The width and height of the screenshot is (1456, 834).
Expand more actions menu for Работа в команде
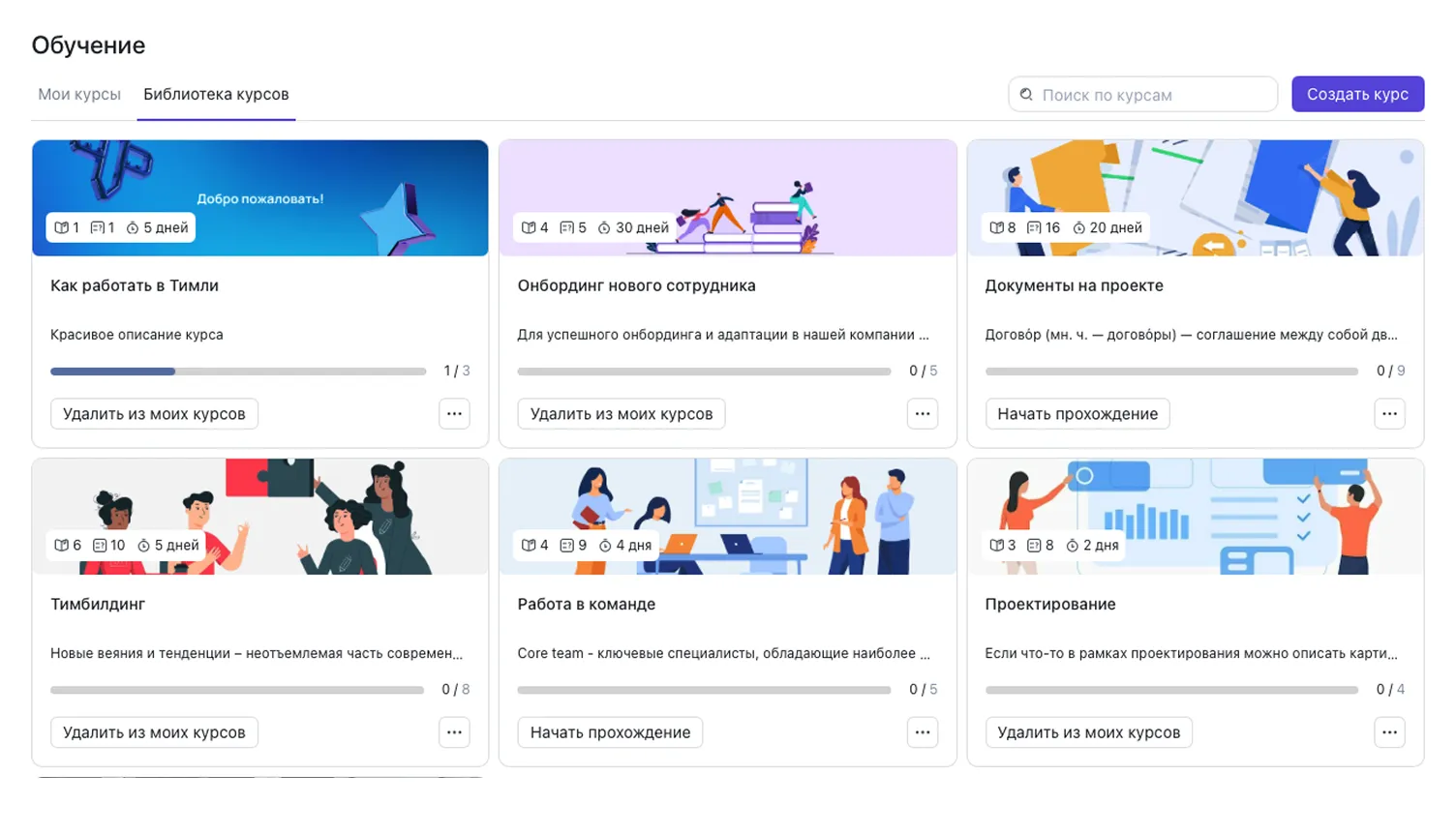click(x=922, y=732)
